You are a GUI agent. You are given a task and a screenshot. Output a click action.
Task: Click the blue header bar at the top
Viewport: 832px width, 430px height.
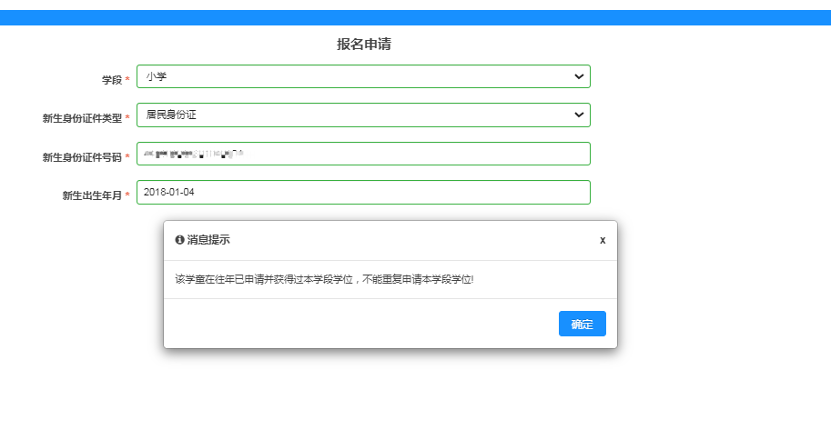[416, 17]
